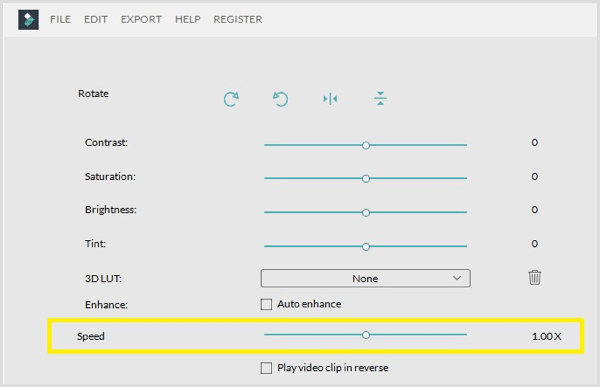Screen dimensions: 600x387
Task: Click the 3D LUT: label
Action: pyautogui.click(x=103, y=278)
